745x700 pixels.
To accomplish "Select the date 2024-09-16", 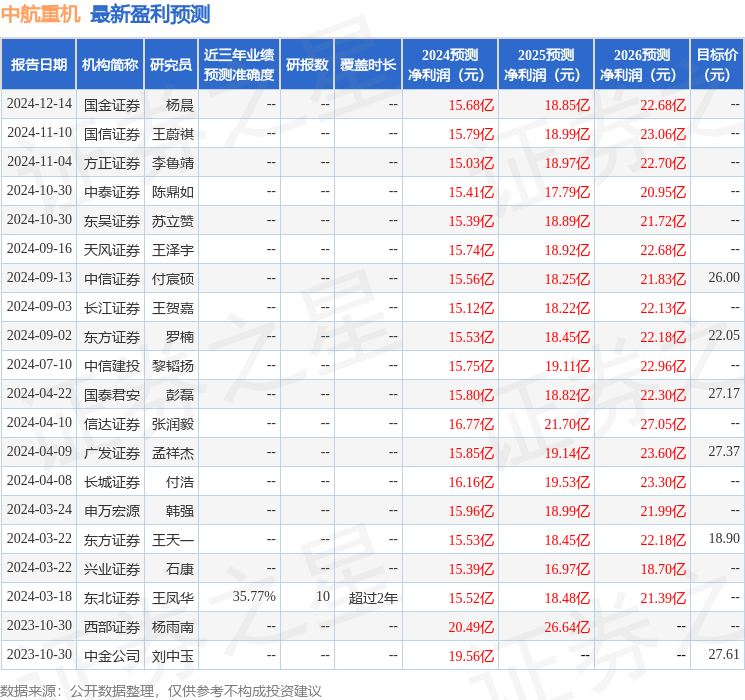I will (x=39, y=249).
